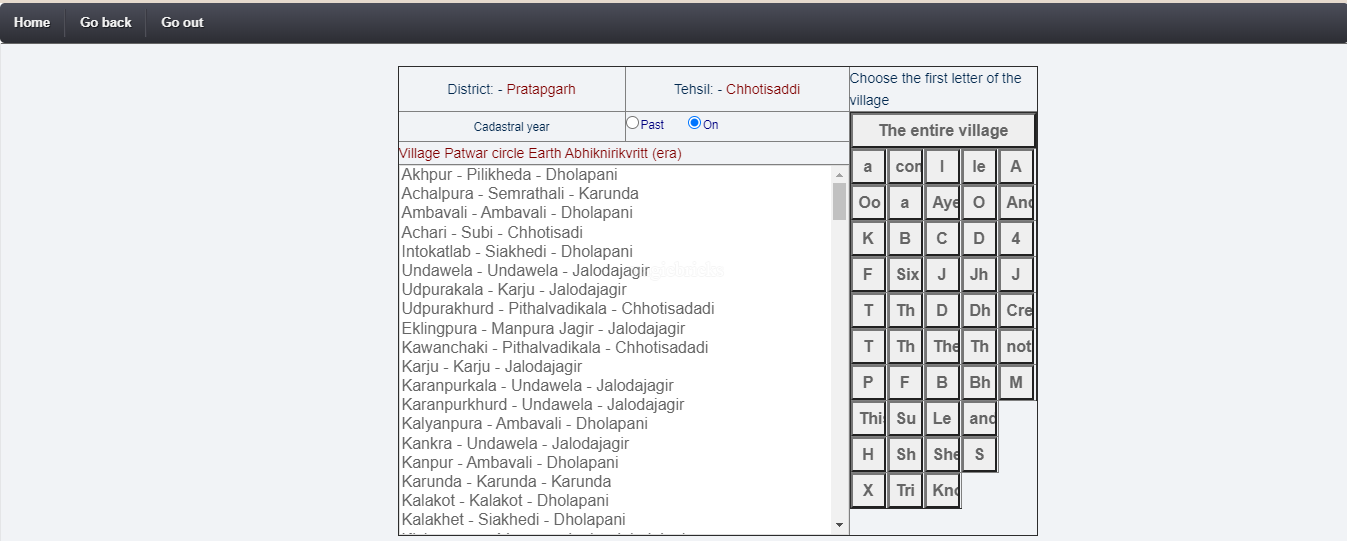Click the village list scroll up arrow

click(839, 175)
